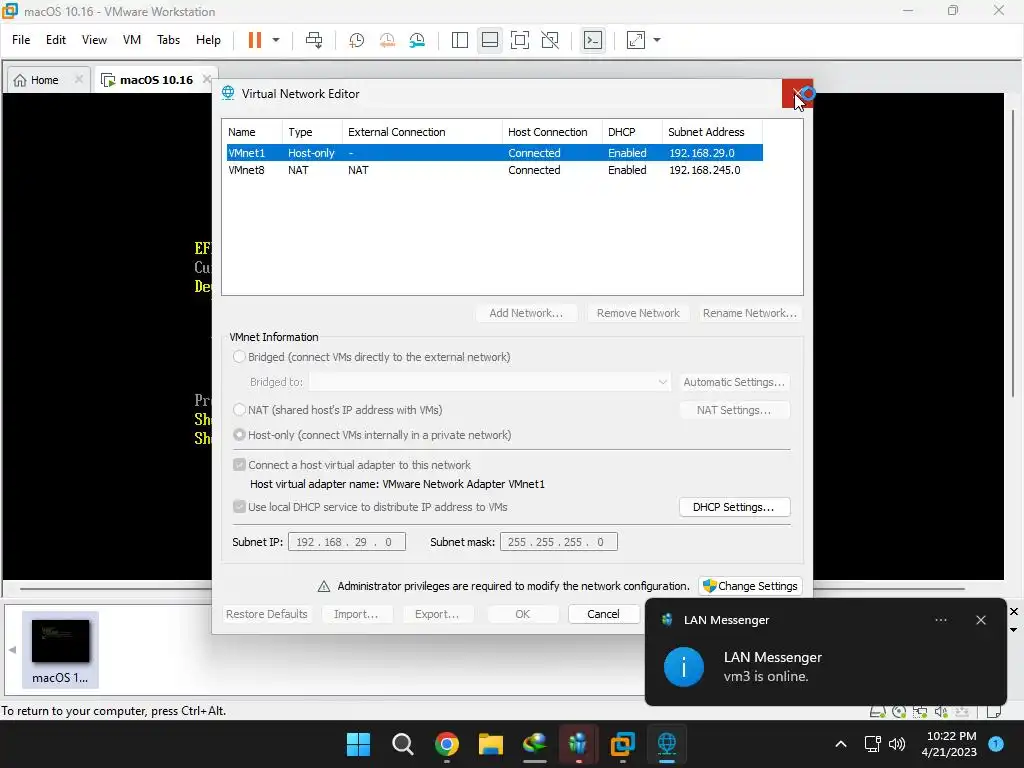1024x768 pixels.
Task: Click the Host Connection column header
Action: pyautogui.click(x=552, y=132)
